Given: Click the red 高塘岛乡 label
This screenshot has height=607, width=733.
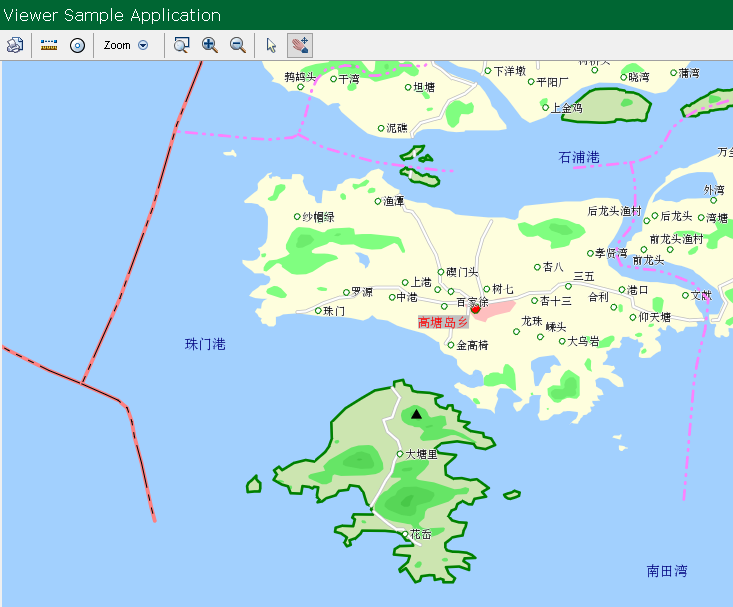Looking at the screenshot, I should [442, 322].
